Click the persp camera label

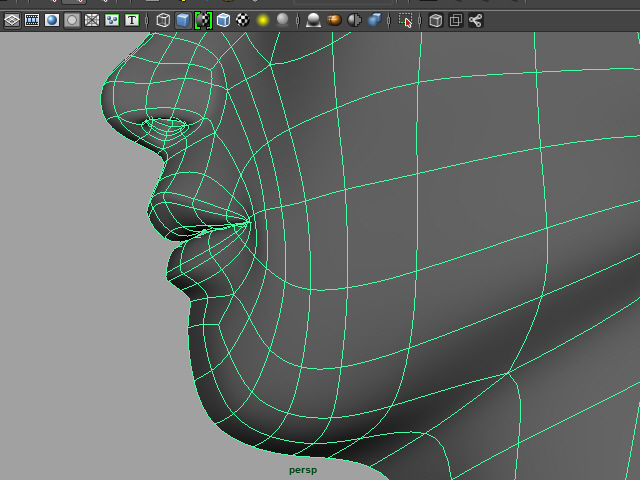pyautogui.click(x=302, y=469)
